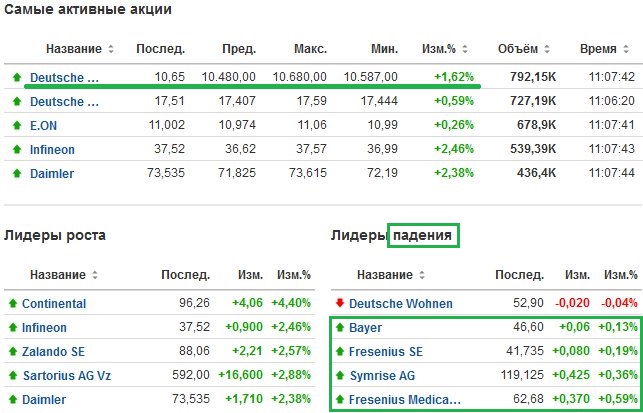
Task: Open Infineon in most active stocks
Action: 52,150
